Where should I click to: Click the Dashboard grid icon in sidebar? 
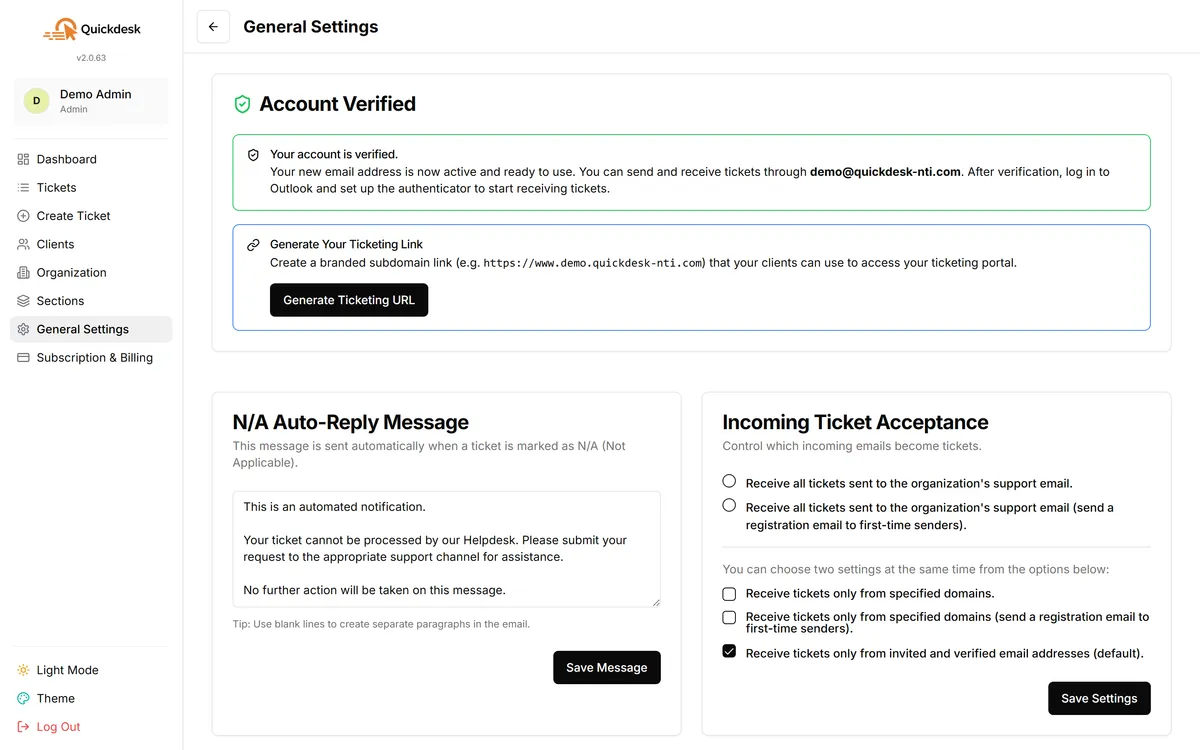click(24, 159)
